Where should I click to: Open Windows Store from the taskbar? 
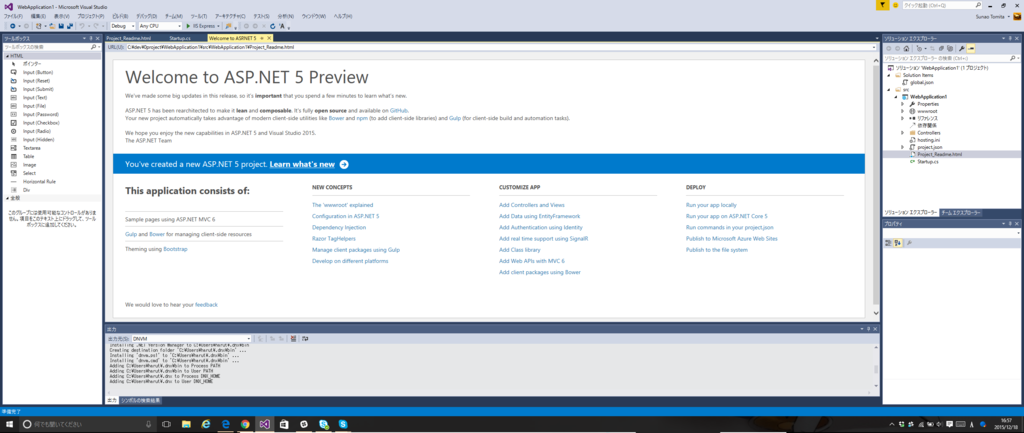(284, 424)
